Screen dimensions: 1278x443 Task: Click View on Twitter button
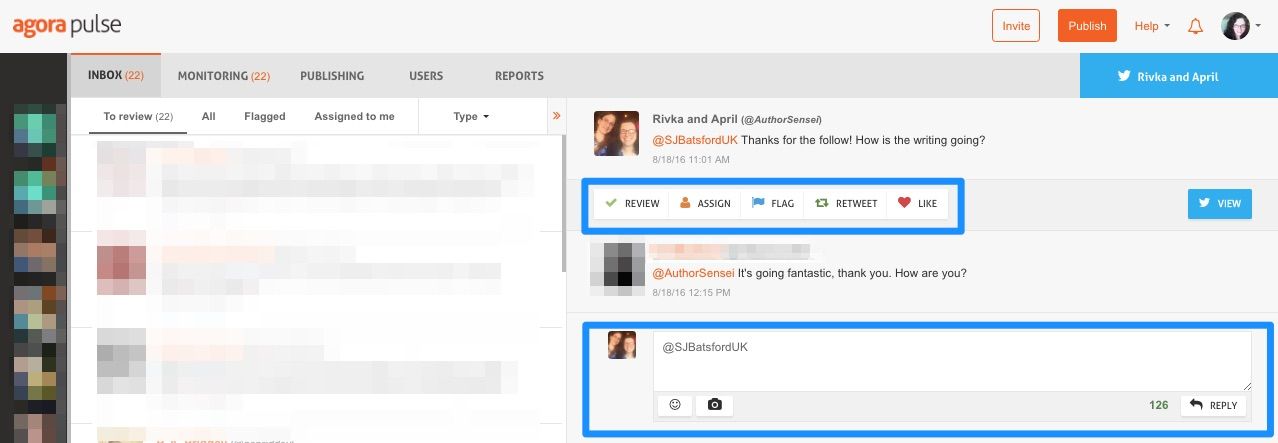tap(1219, 203)
